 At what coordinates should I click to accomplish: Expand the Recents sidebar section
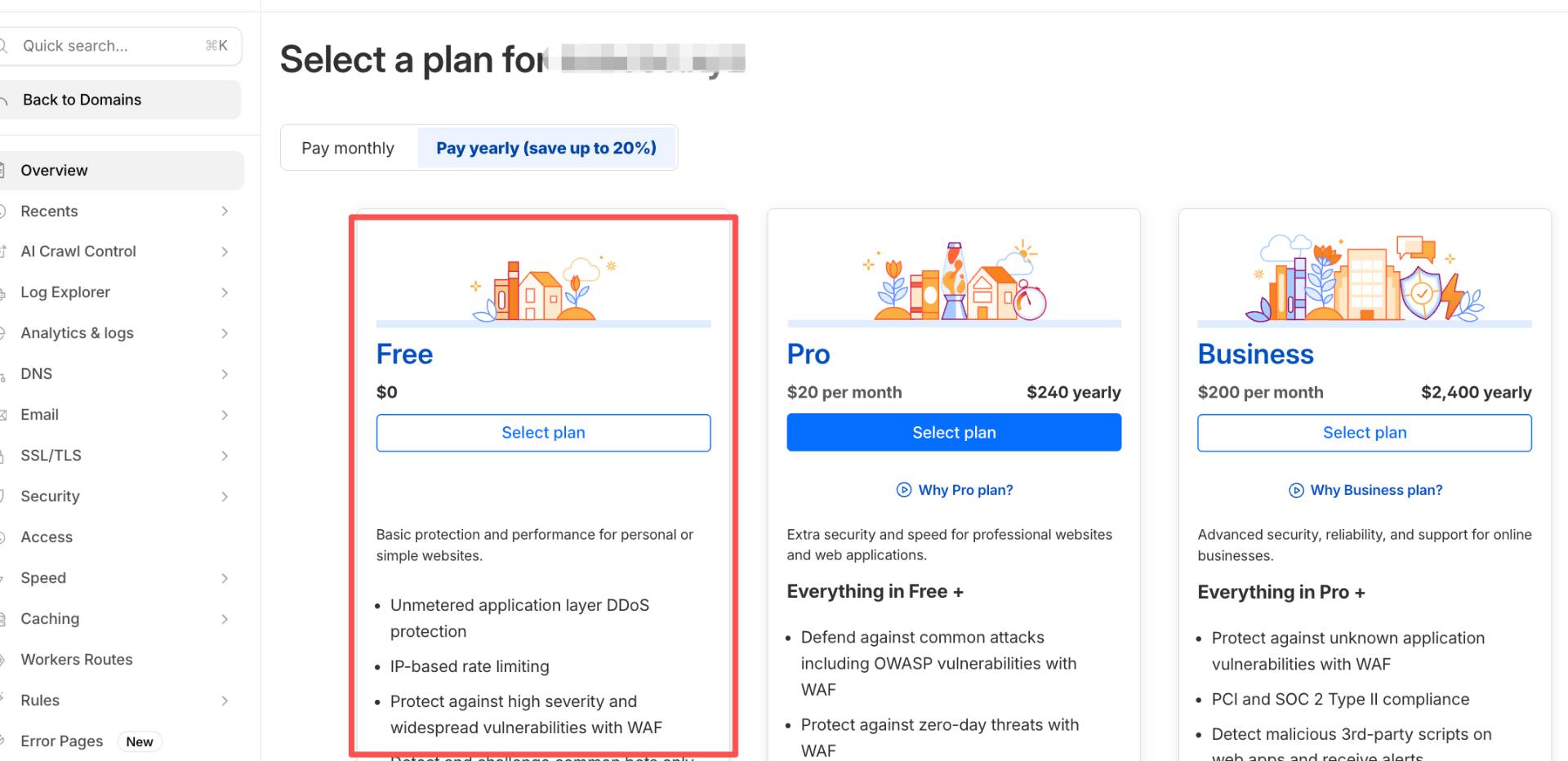(225, 211)
